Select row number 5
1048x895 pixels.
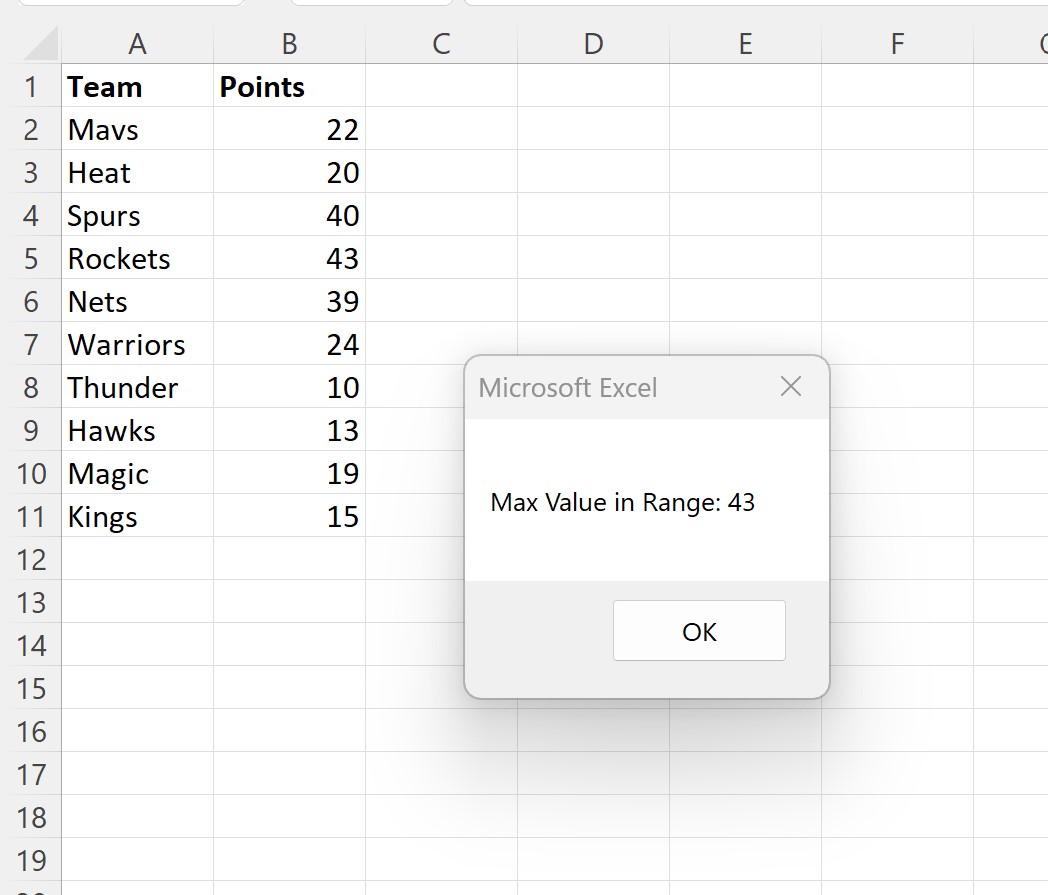tap(33, 258)
